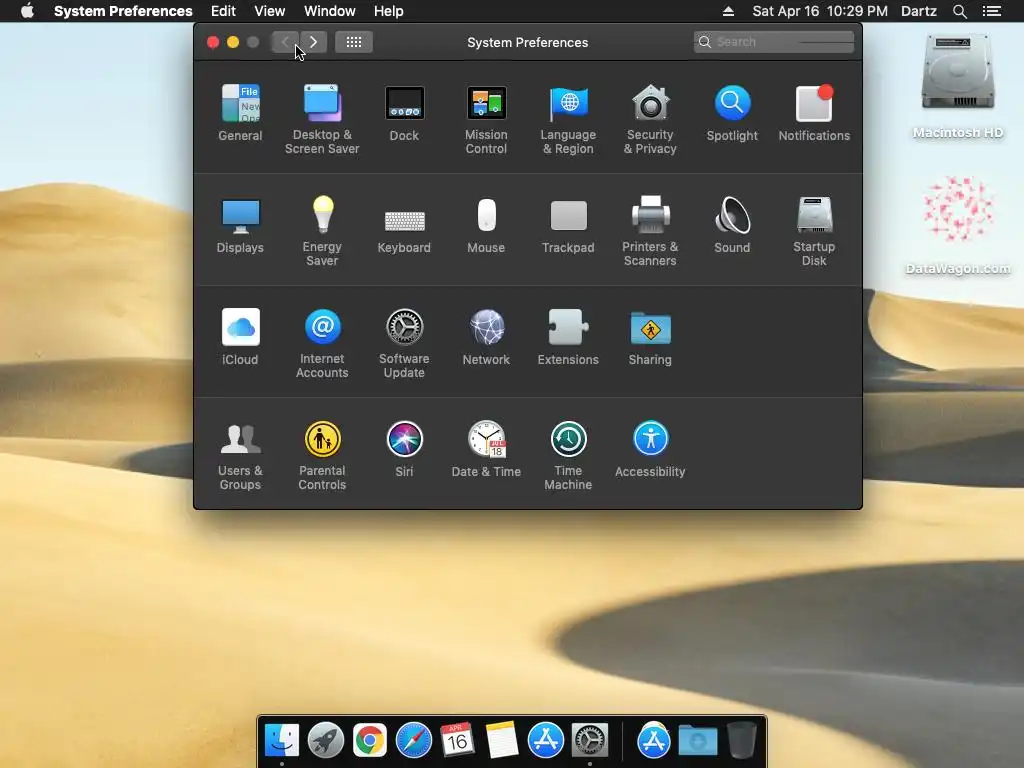Open Security & Privacy preferences
Screen dimensions: 1024x768
(650, 119)
